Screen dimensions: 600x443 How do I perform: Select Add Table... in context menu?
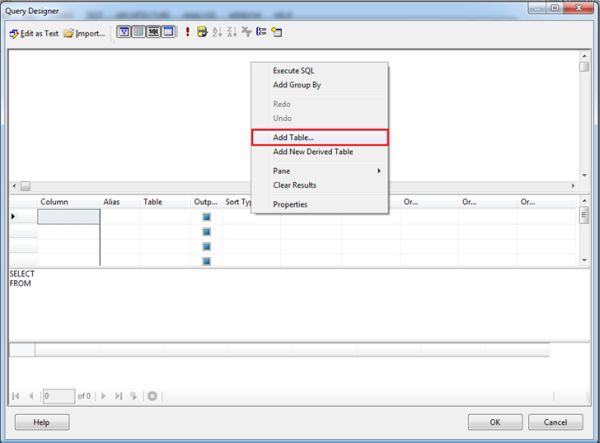click(x=320, y=137)
